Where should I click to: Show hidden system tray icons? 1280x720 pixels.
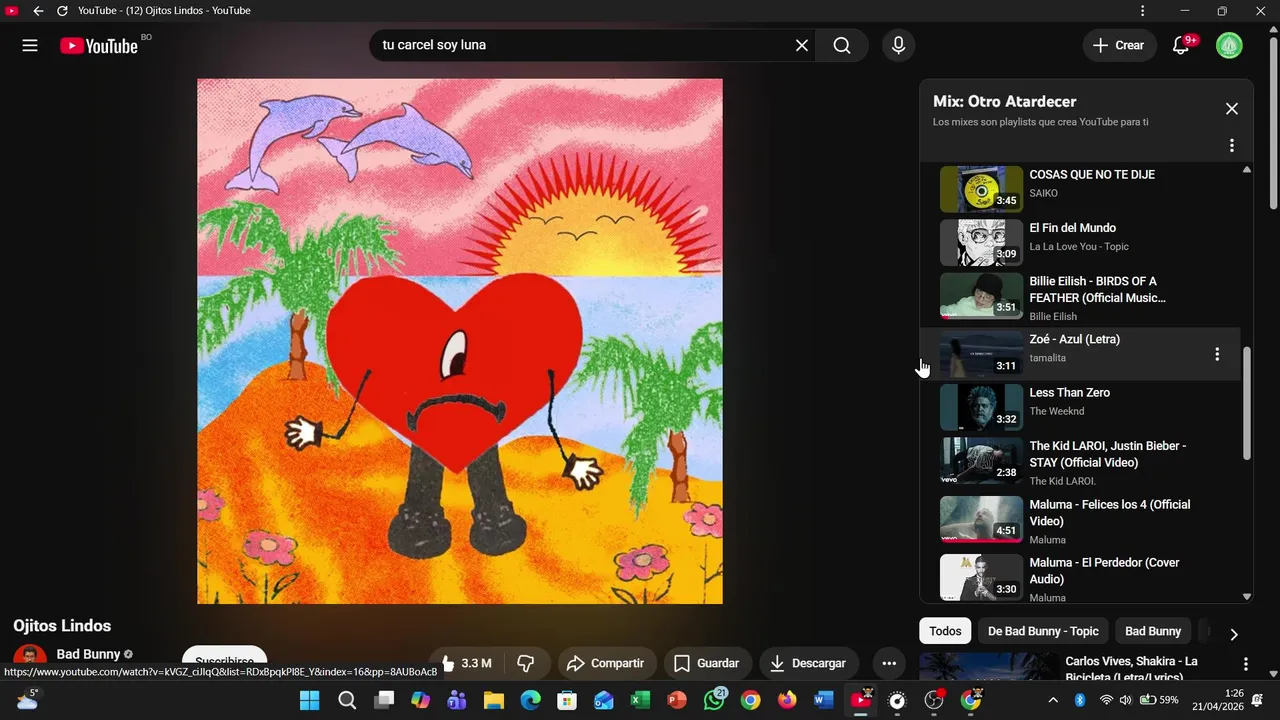pyautogui.click(x=1052, y=700)
